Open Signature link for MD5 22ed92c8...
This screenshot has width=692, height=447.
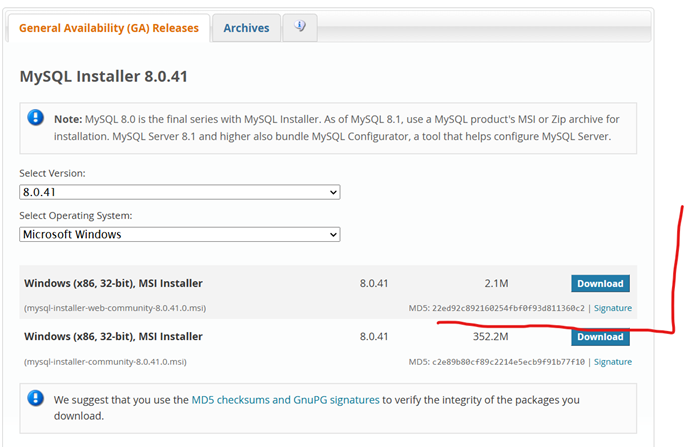point(613,308)
